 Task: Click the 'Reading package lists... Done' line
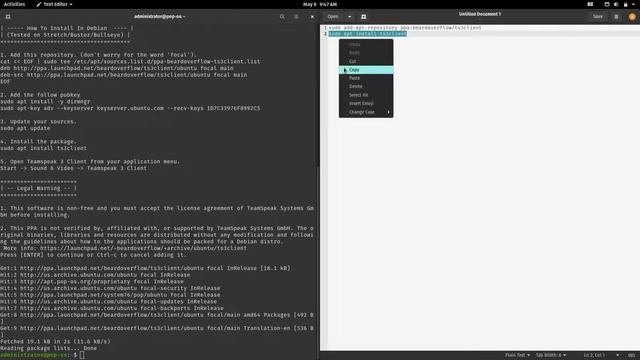tap(48, 349)
